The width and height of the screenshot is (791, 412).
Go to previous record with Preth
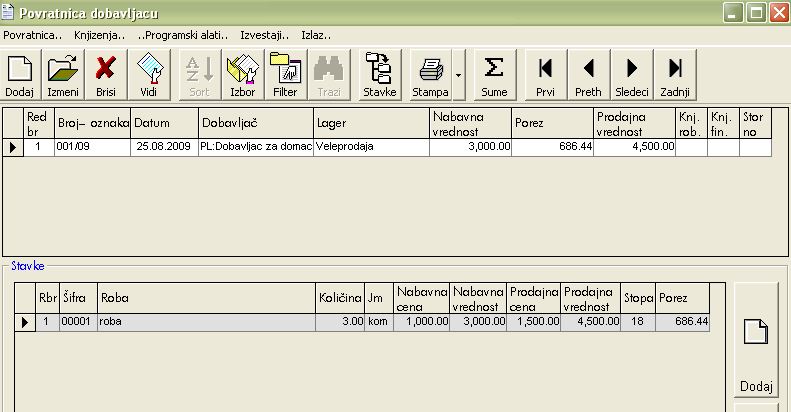(588, 75)
